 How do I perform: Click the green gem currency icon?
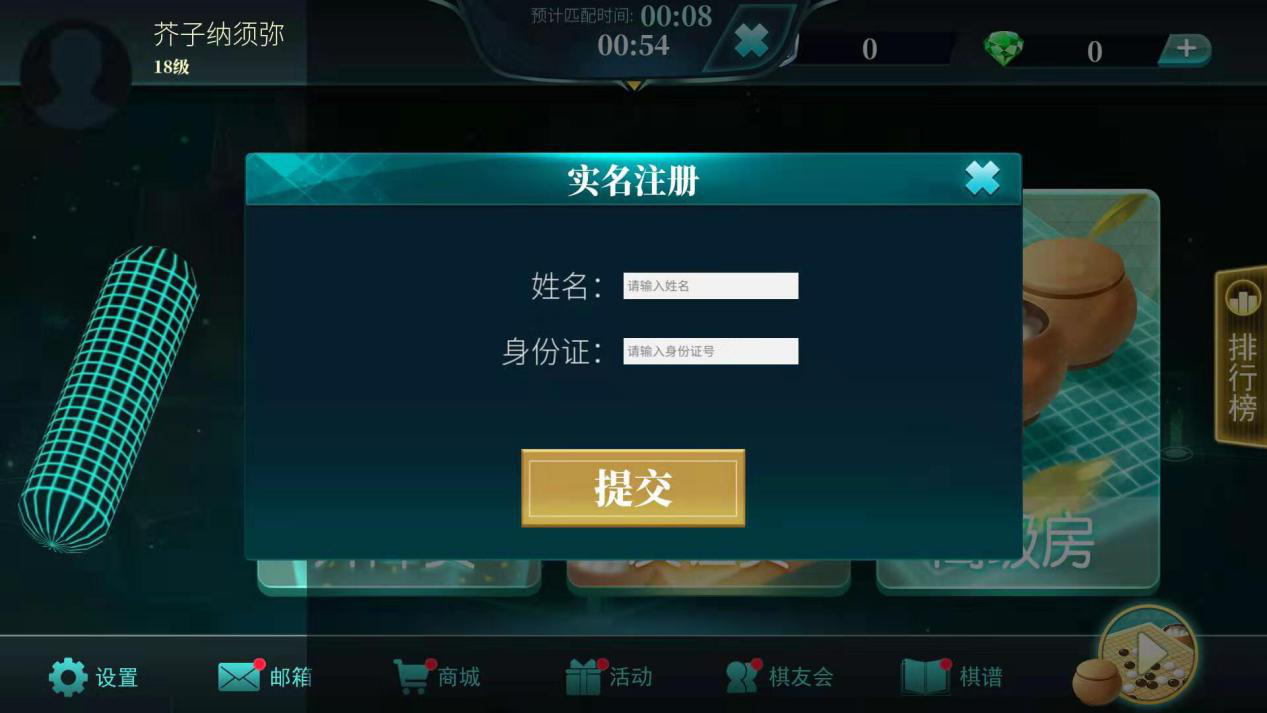(x=1004, y=49)
